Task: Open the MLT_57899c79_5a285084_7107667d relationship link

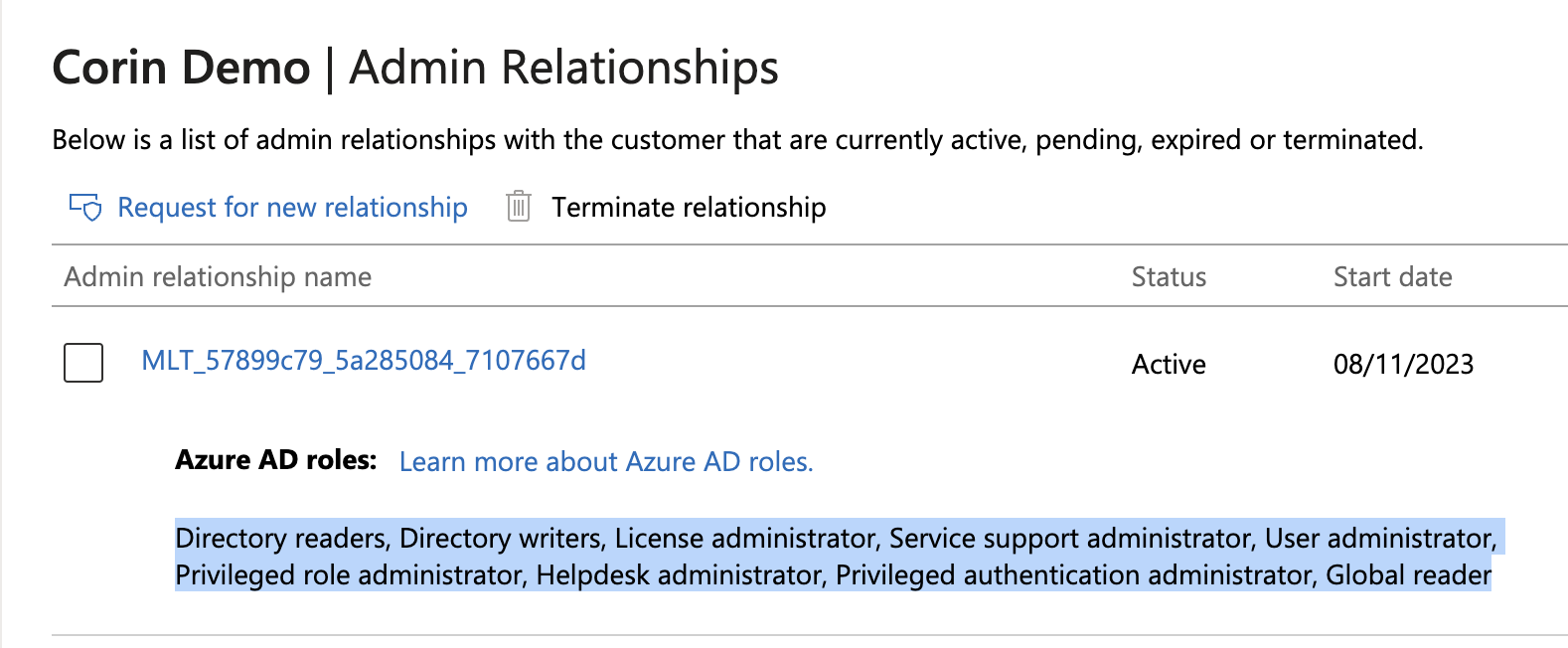Action: coord(364,360)
